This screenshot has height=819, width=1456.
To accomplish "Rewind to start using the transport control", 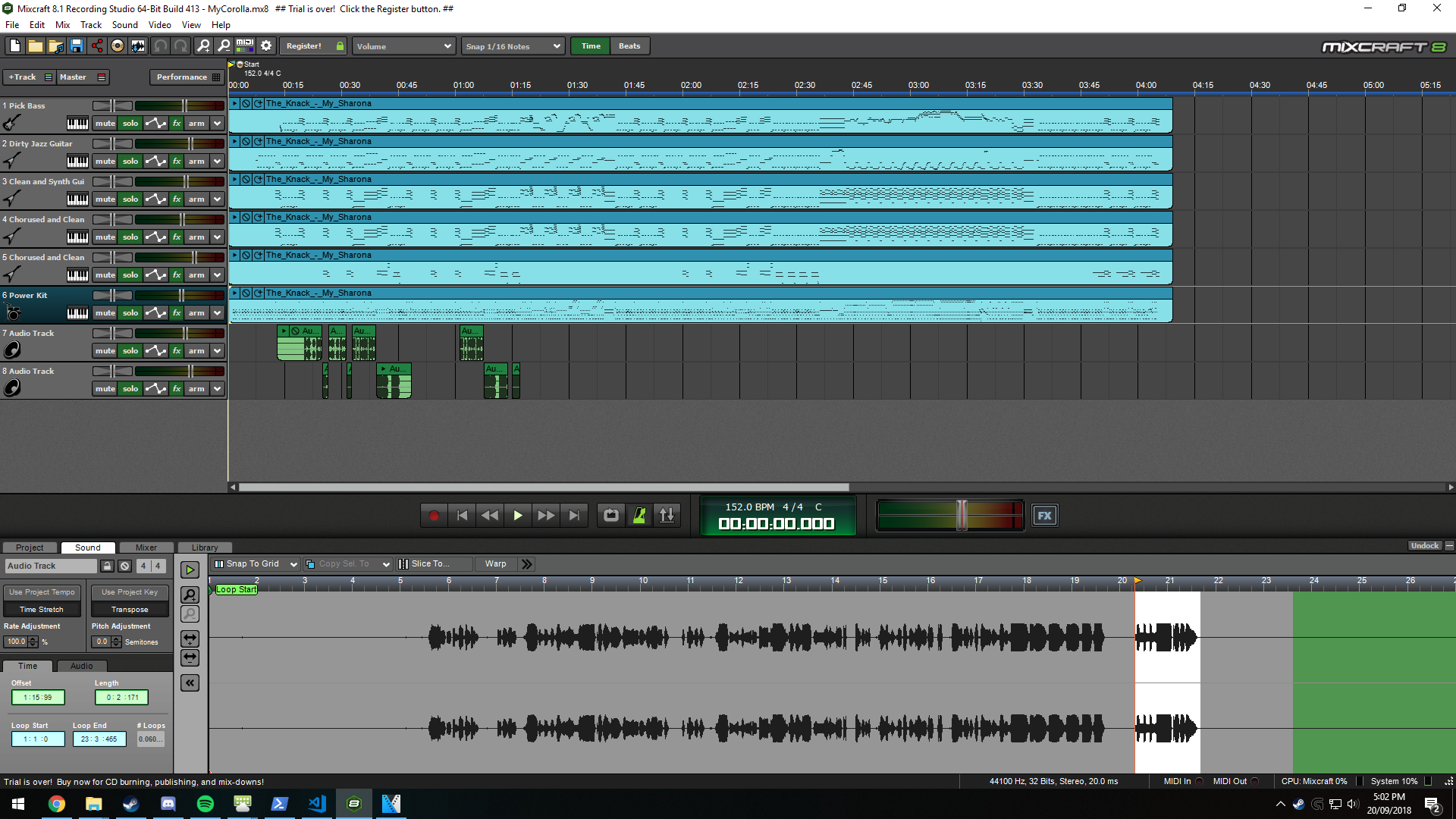I will (x=462, y=516).
